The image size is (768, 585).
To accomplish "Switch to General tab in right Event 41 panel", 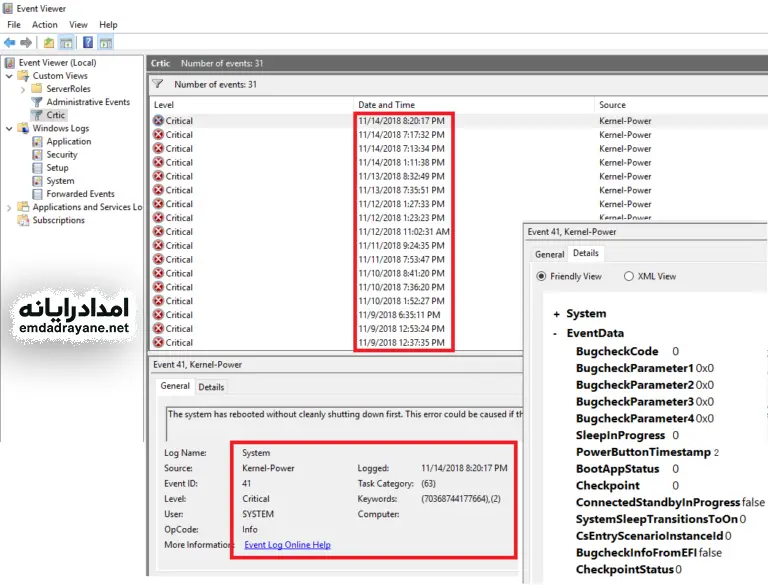I will click(550, 254).
